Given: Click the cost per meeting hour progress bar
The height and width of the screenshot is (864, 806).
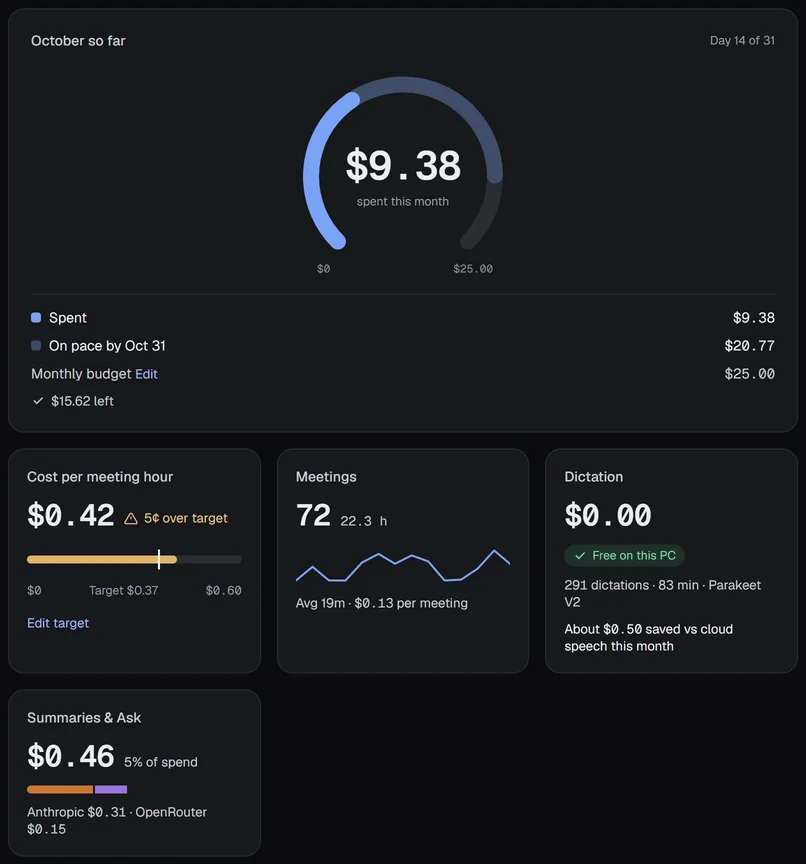Looking at the screenshot, I should (134, 560).
